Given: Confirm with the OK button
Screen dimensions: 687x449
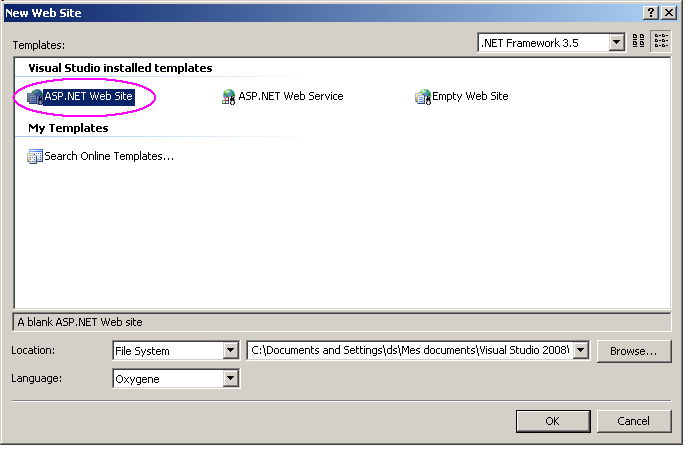Looking at the screenshot, I should 552,421.
